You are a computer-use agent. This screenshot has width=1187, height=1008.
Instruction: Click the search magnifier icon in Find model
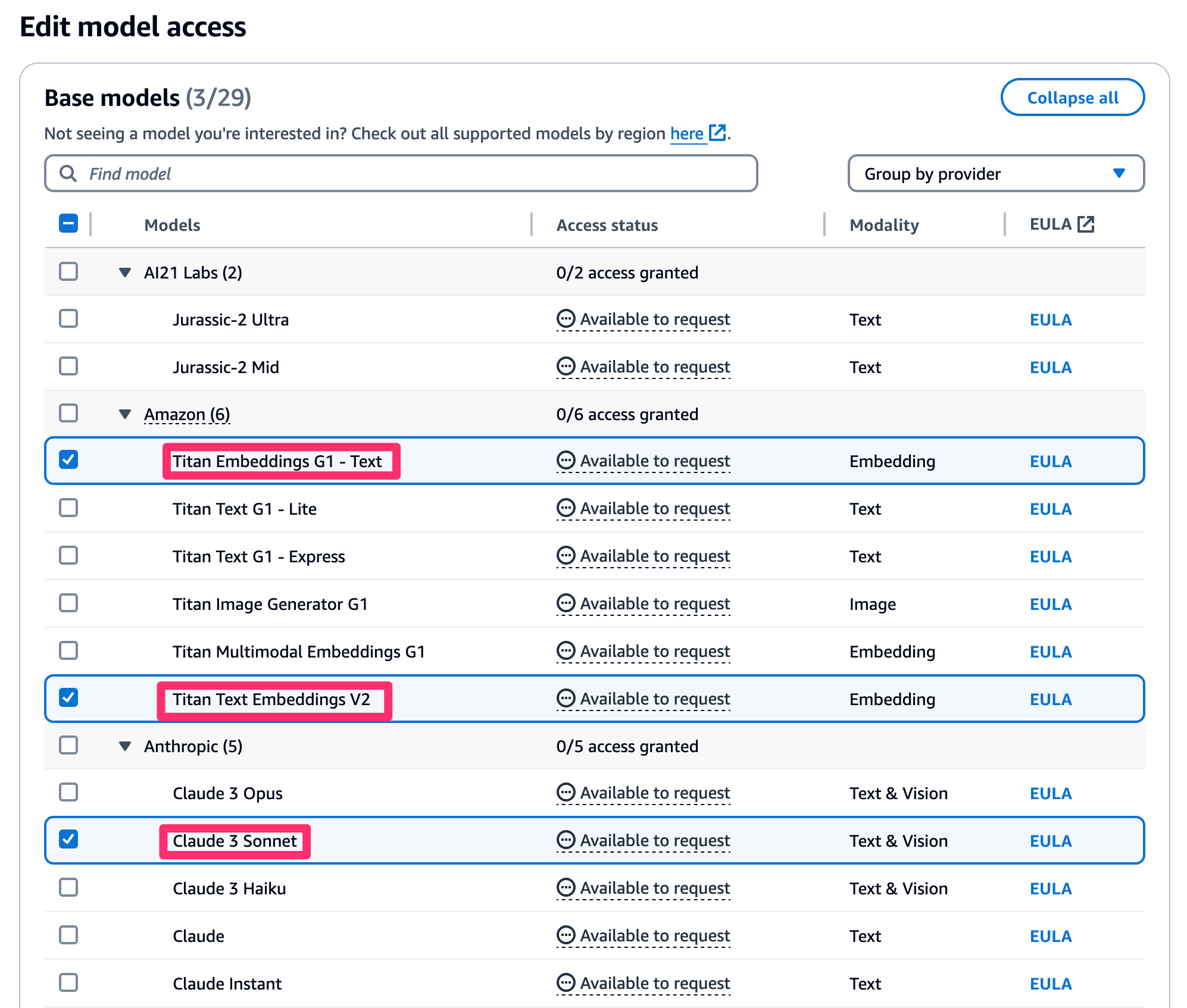coord(68,173)
